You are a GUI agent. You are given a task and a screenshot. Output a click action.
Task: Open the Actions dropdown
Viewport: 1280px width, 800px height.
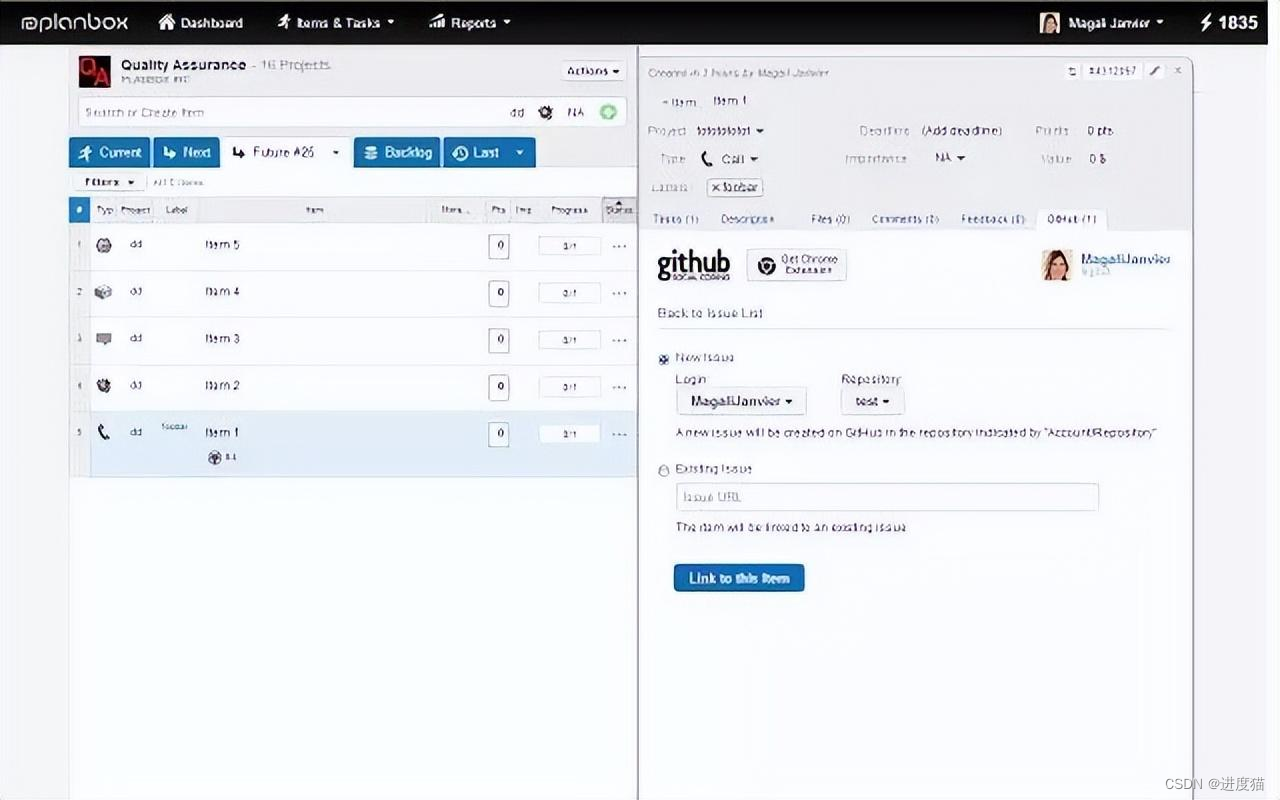tap(594, 71)
